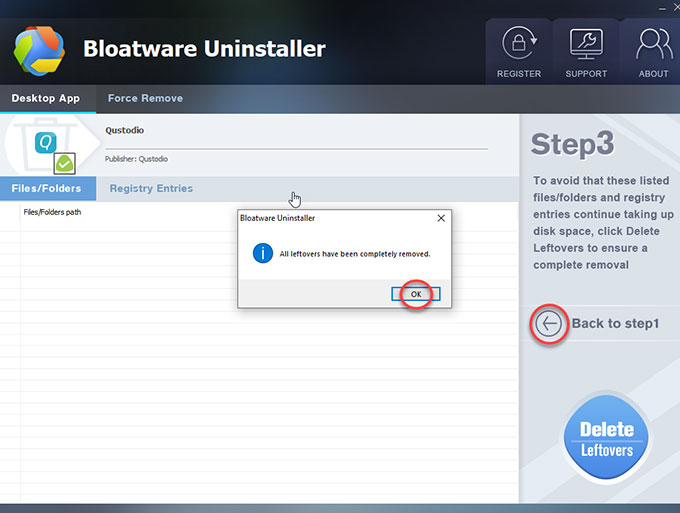Click the Files/Folders path column header
This screenshot has height=513, width=680.
[52, 212]
